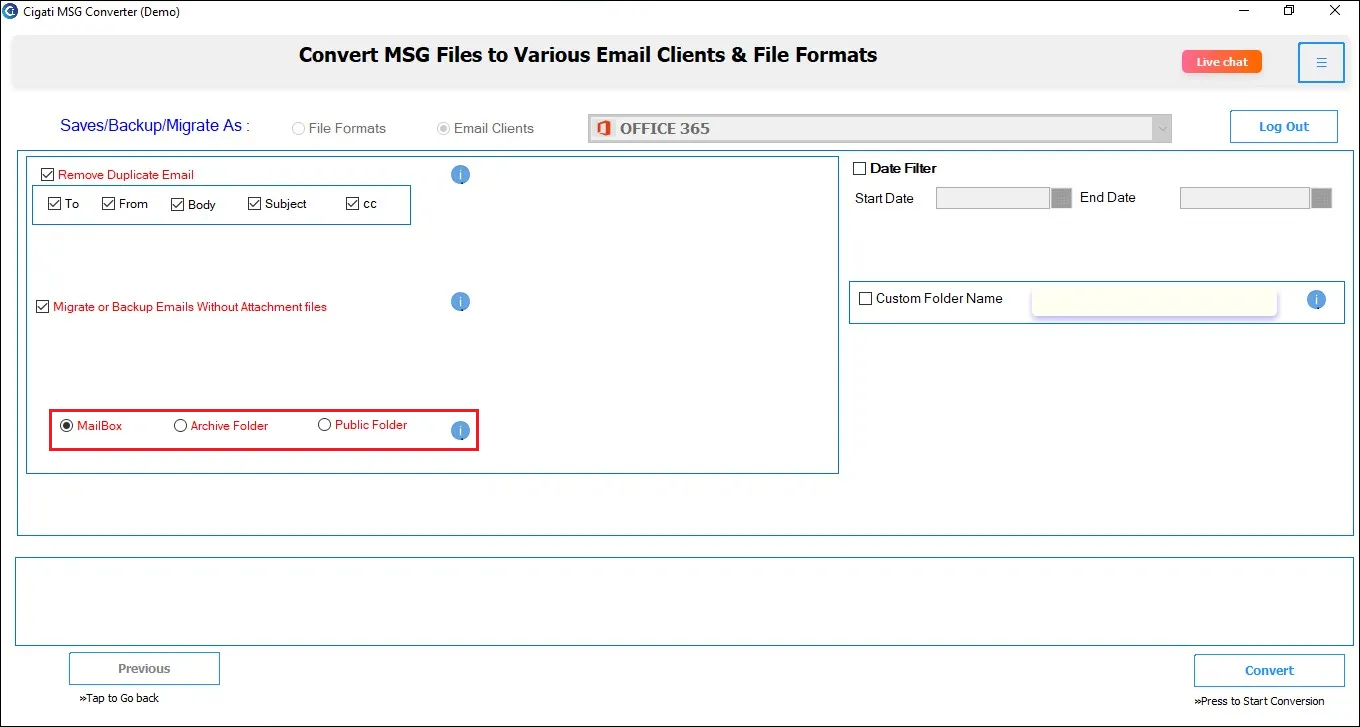Toggle the From checkbox
The height and width of the screenshot is (727, 1360).
pyautogui.click(x=108, y=204)
